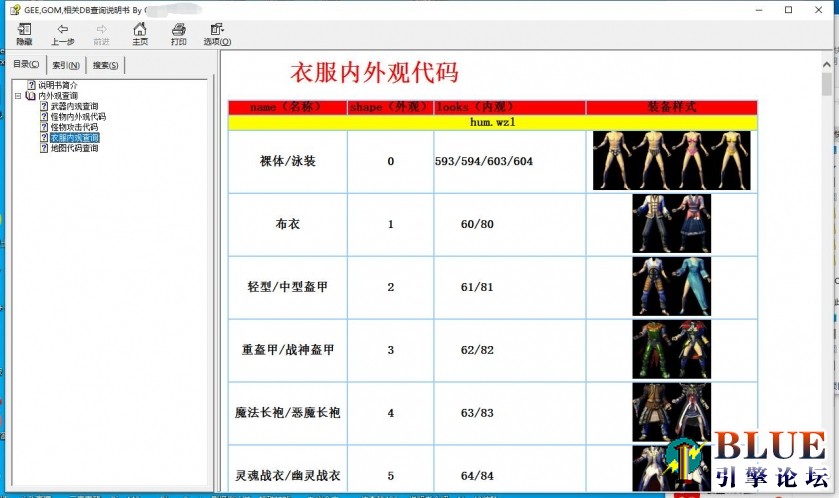Switch to the 搜索(S) tab
The width and height of the screenshot is (839, 498).
tap(105, 65)
